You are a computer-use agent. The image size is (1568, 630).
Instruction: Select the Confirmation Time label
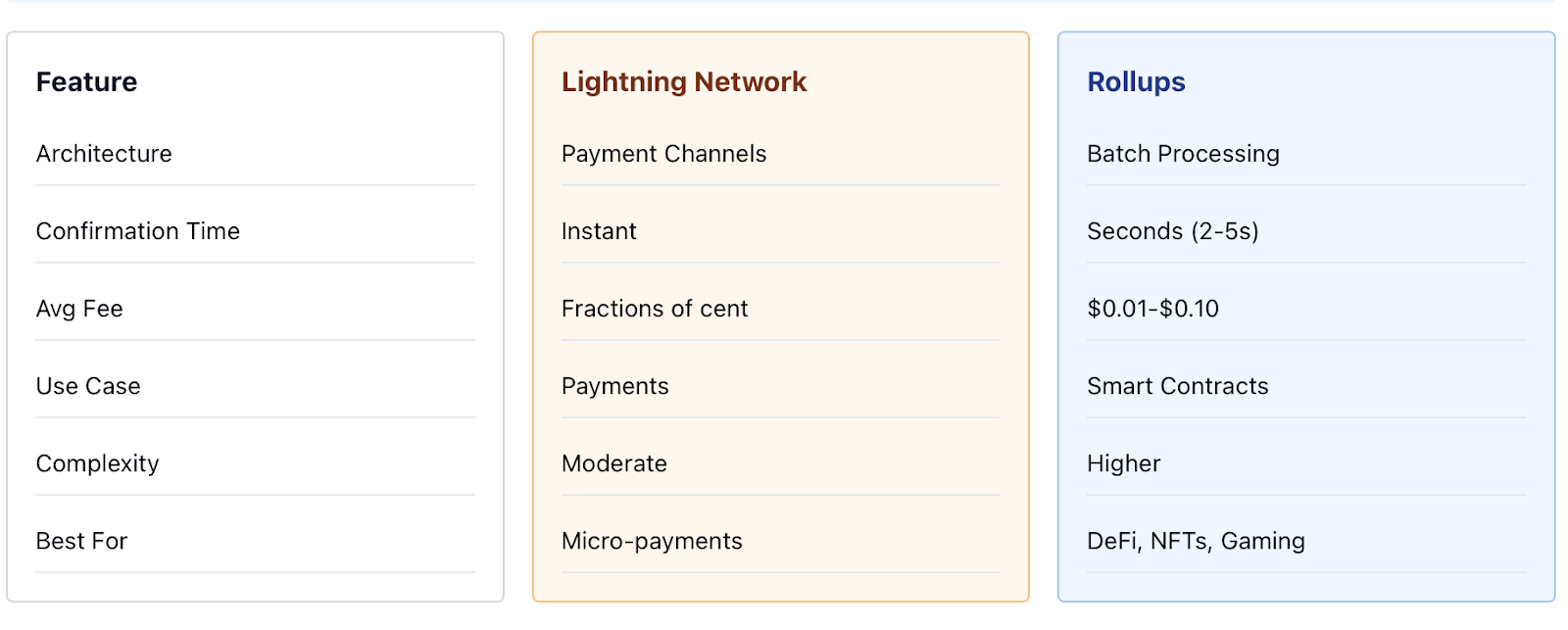(138, 231)
